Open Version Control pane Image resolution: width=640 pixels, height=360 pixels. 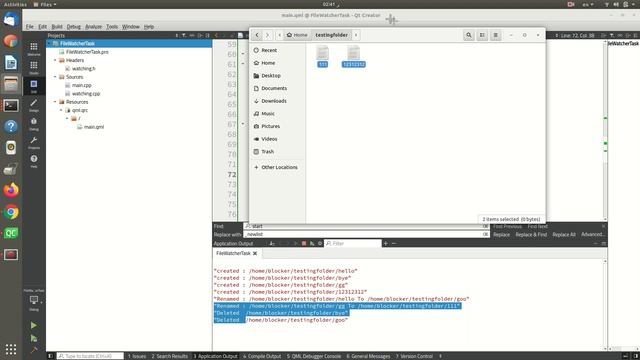tap(414, 356)
